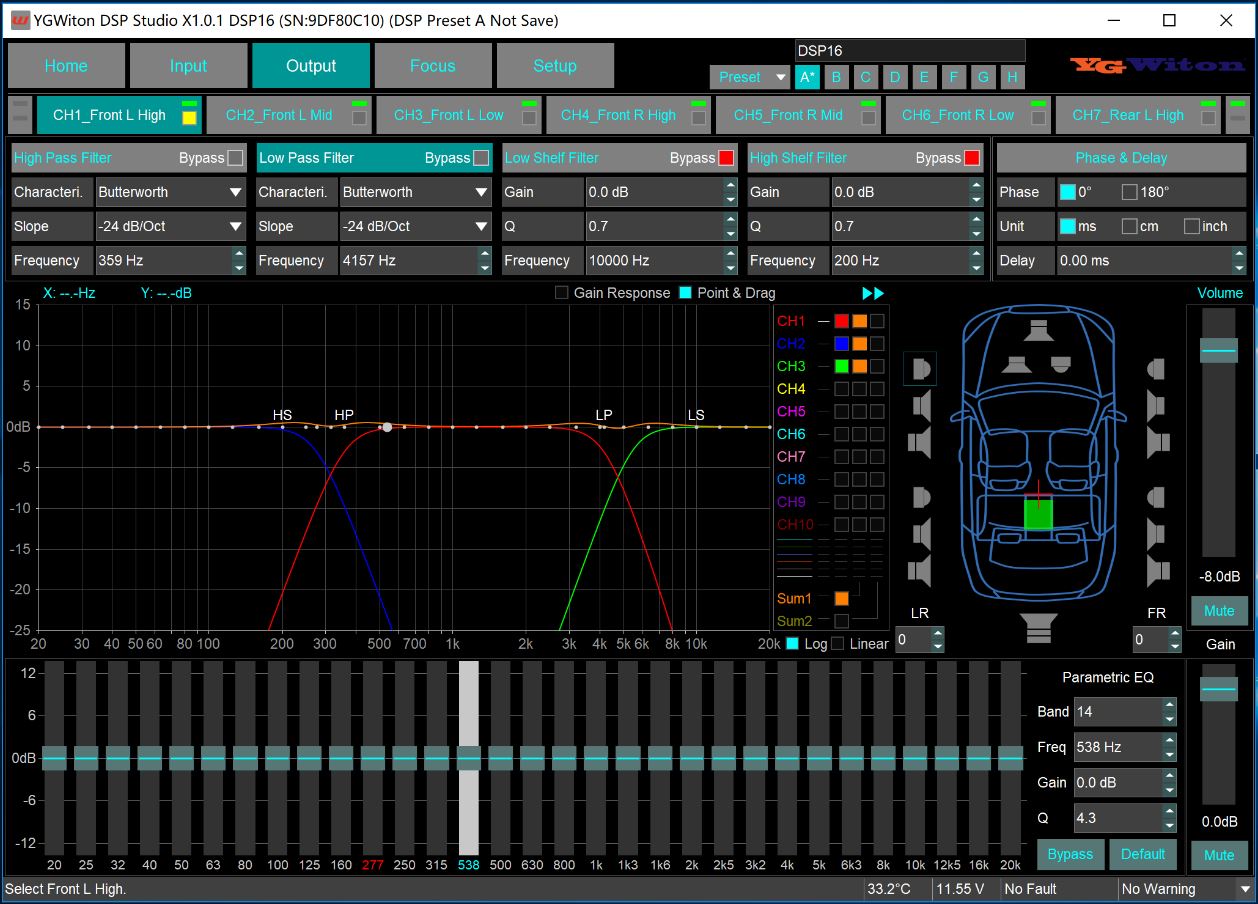Select the rear left tweeter speaker icon

click(921, 497)
